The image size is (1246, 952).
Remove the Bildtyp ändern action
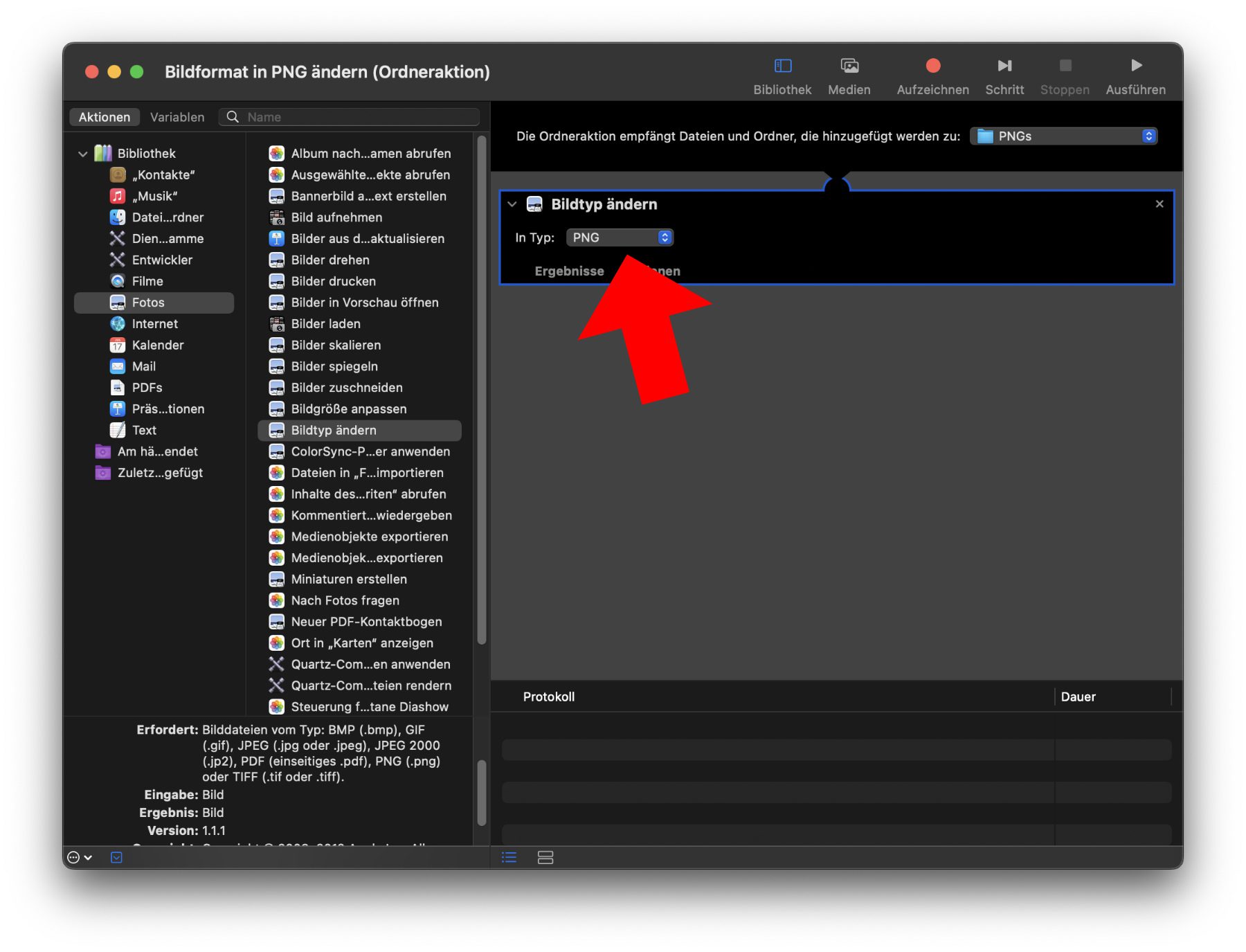click(x=1159, y=204)
